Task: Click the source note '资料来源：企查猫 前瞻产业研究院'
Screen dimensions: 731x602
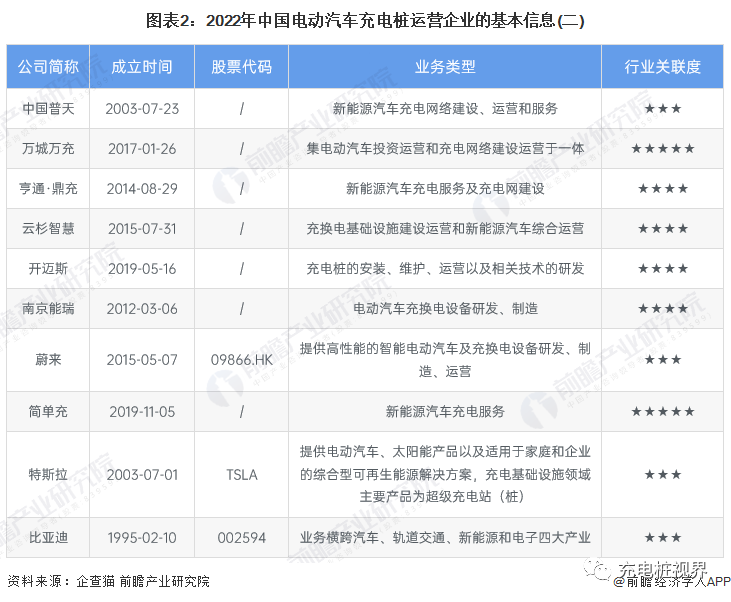Action: [x=108, y=581]
